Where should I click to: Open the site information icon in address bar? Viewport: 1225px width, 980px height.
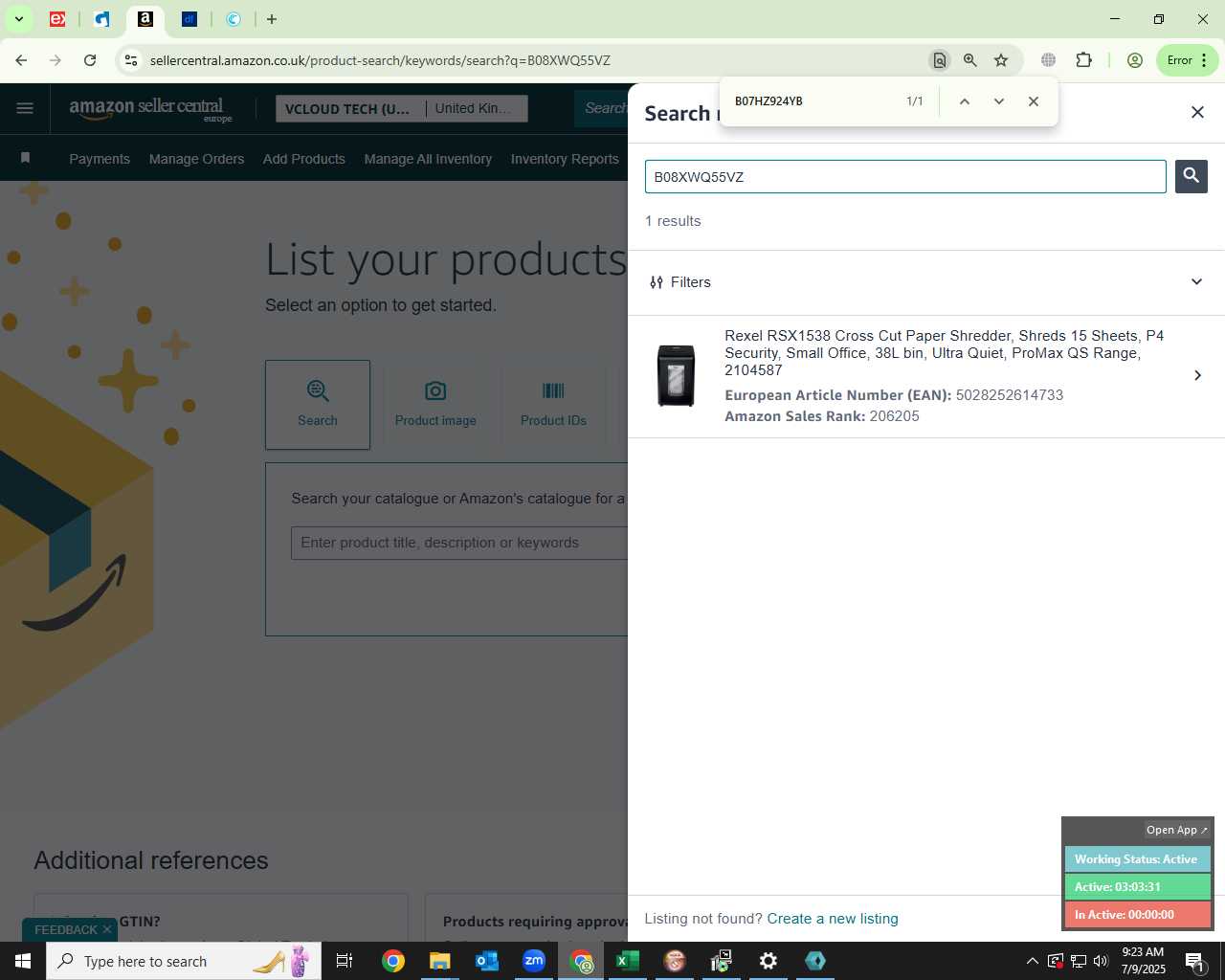131,60
